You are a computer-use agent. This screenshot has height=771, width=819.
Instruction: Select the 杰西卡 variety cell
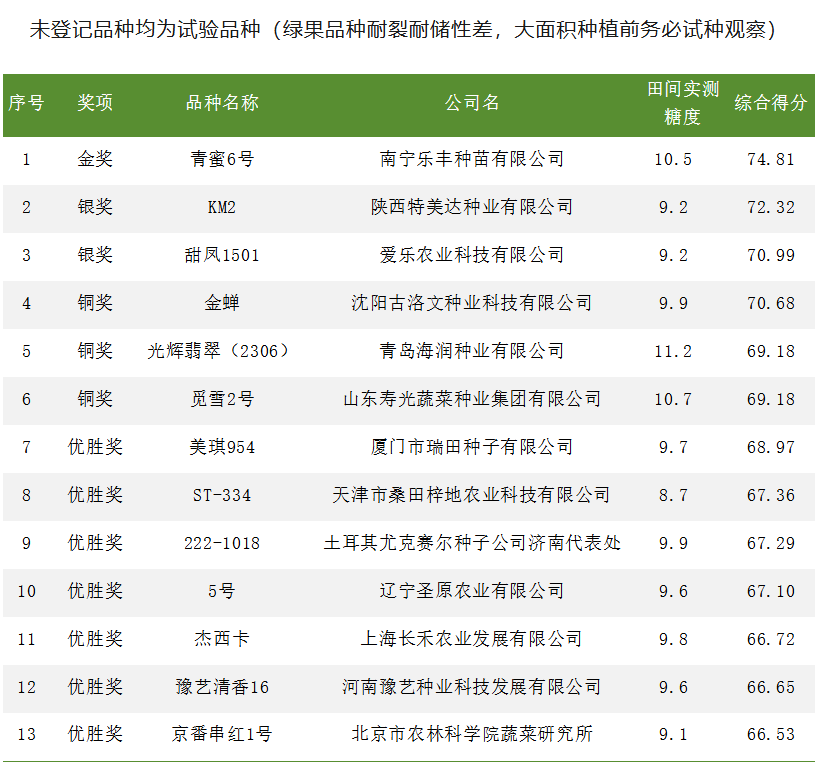[x=222, y=639]
